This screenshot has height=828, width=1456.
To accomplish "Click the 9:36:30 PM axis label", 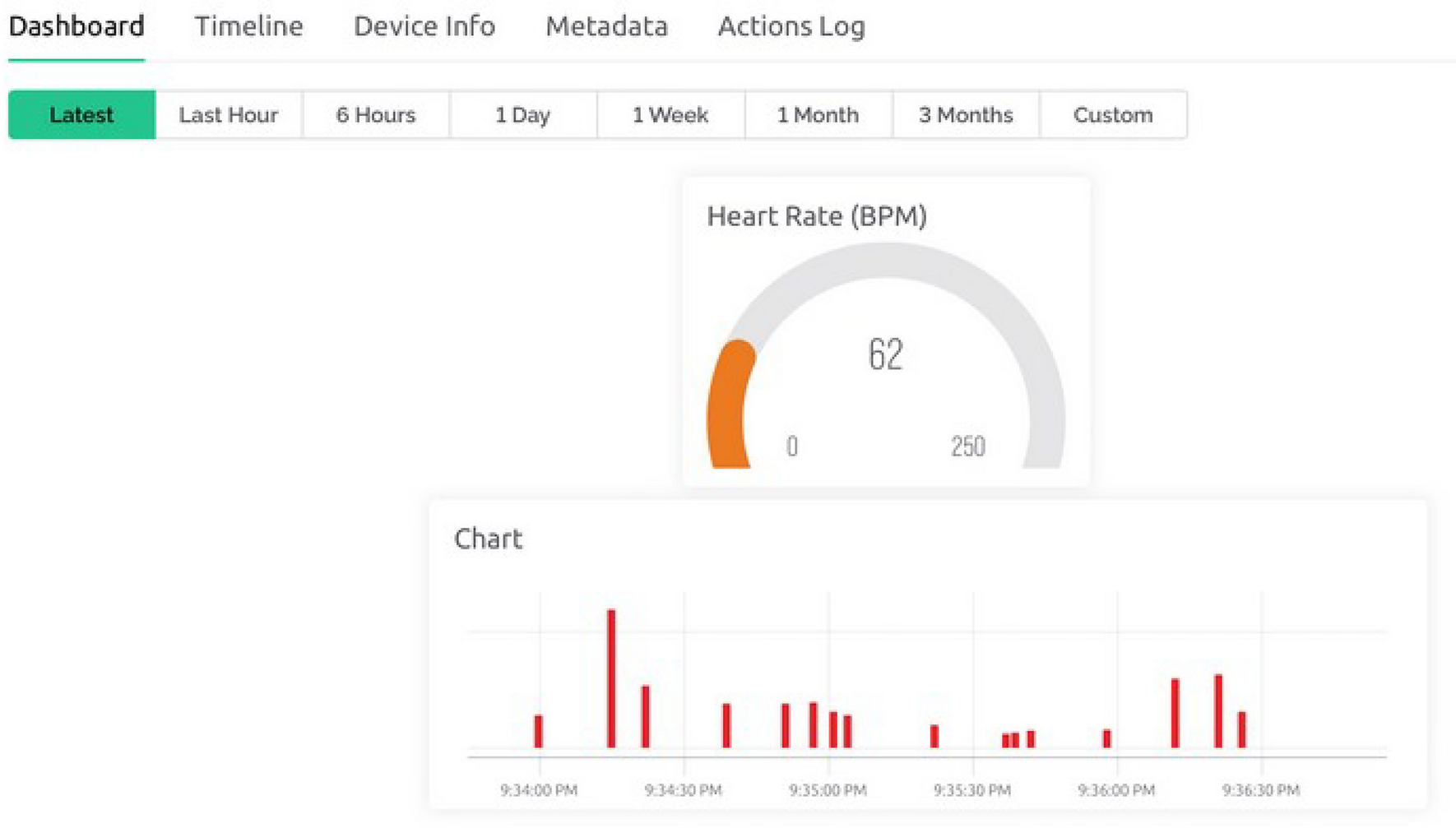I will click(x=1260, y=790).
